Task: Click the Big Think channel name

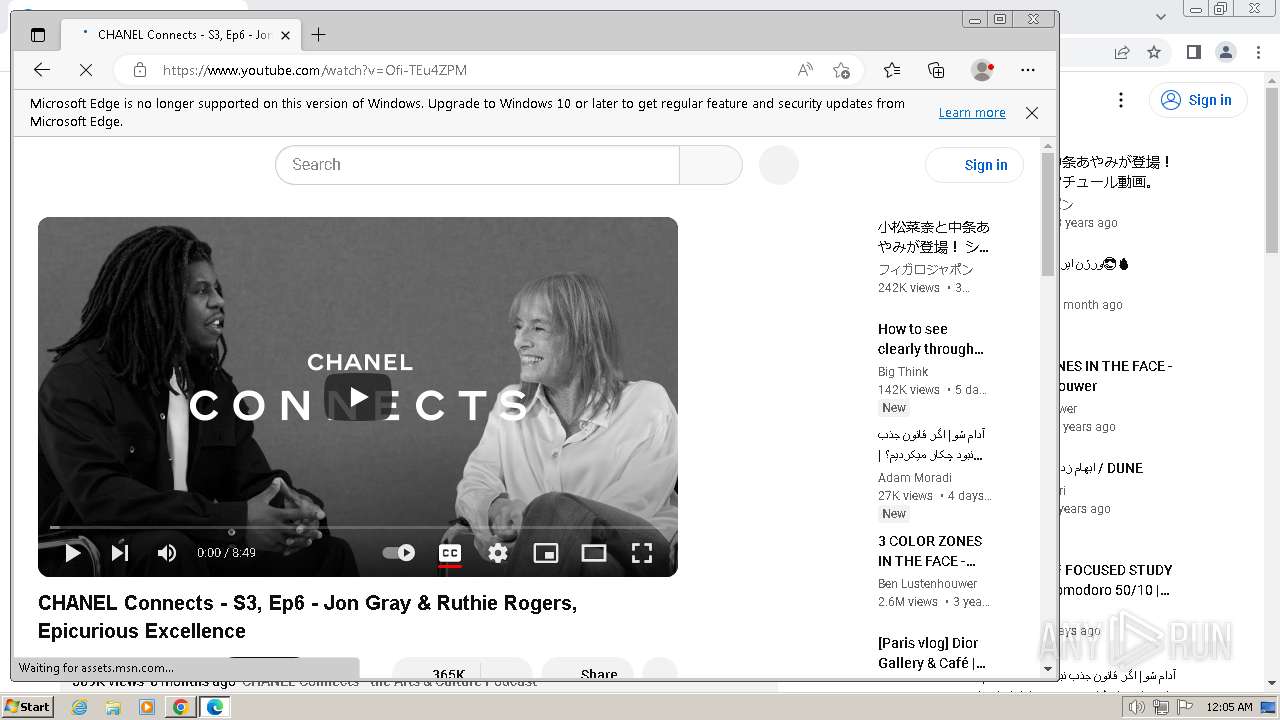Action: (903, 372)
